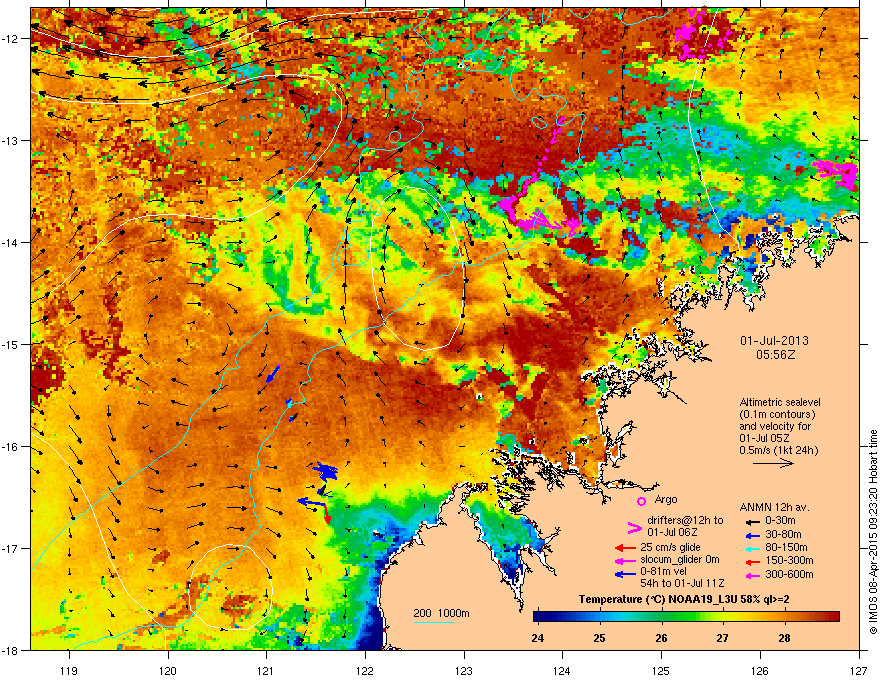Click the blue arrow beside 0-81m vel
The height and width of the screenshot is (680, 880).
pos(625,574)
